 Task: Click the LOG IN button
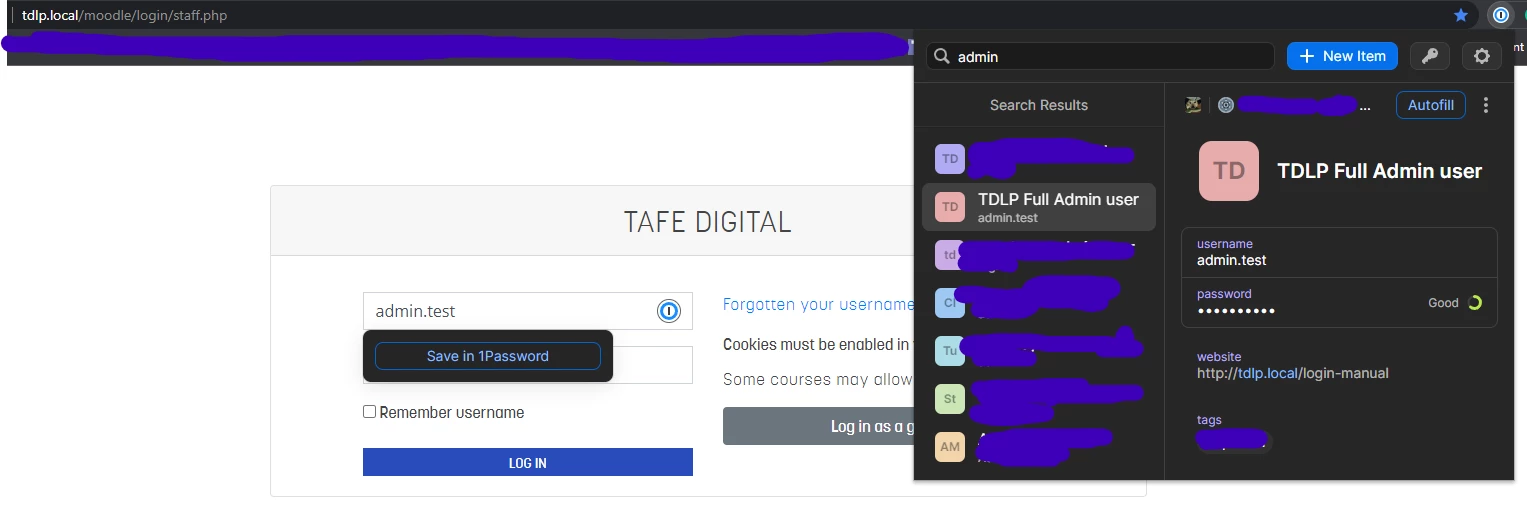click(x=528, y=462)
